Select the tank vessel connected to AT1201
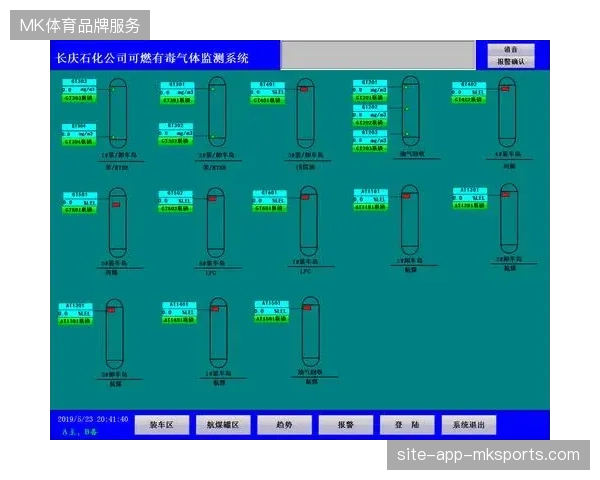Image resolution: width=600 pixels, height=480 pixels. pyautogui.click(x=509, y=218)
